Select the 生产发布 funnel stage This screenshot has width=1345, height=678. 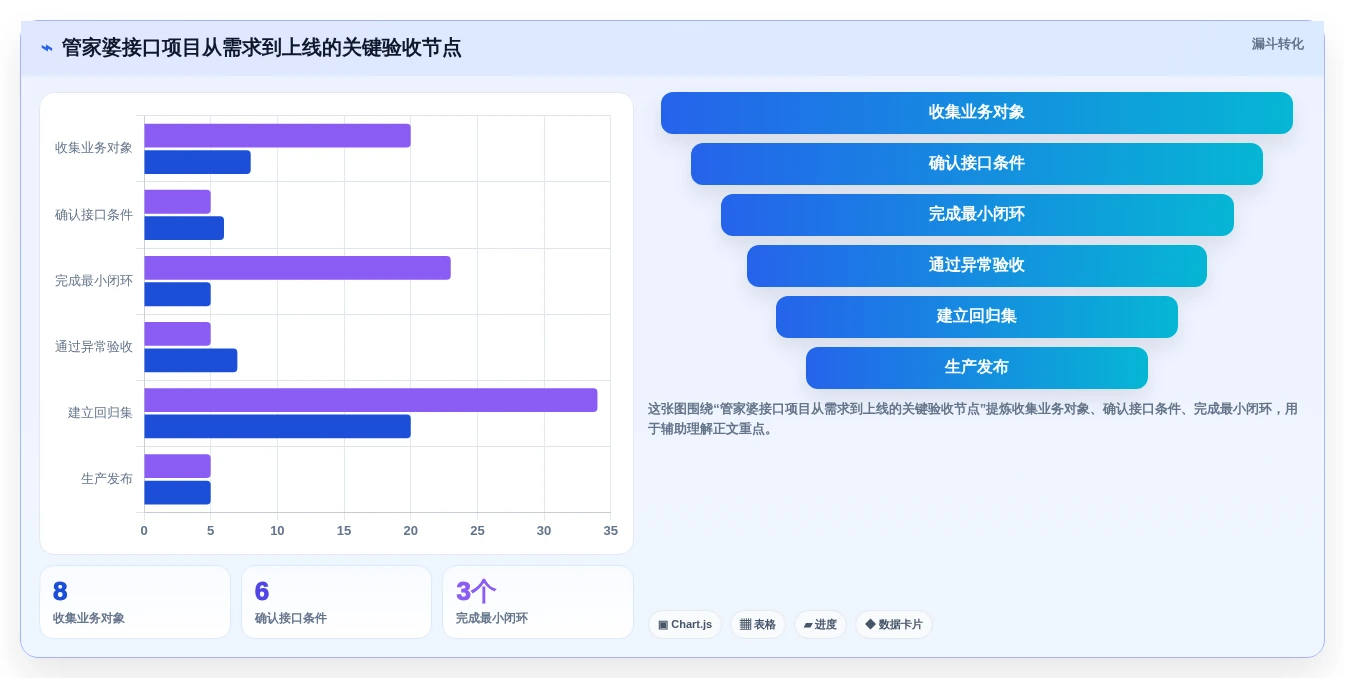click(976, 368)
